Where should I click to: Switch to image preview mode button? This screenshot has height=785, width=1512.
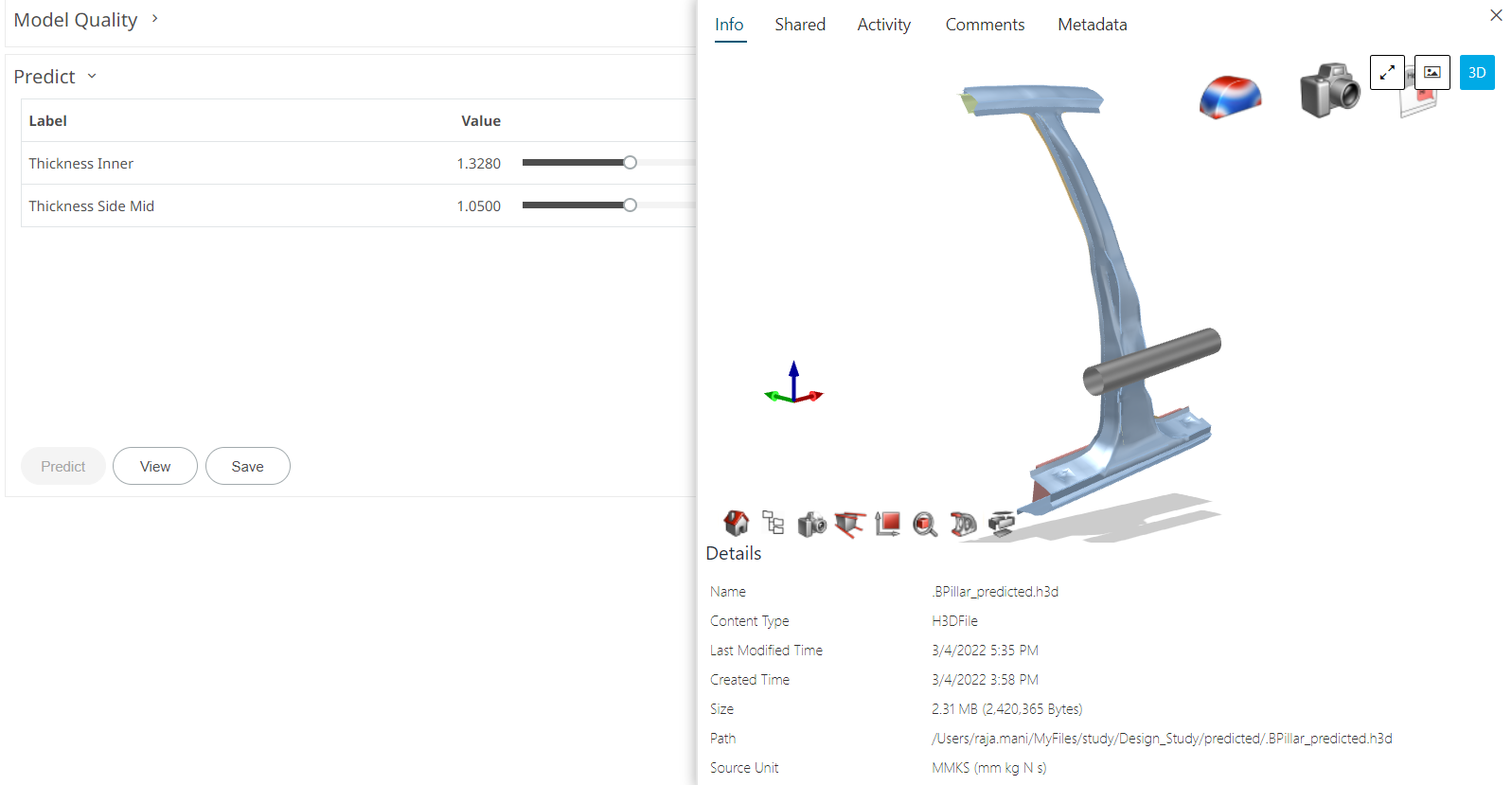coord(1432,73)
